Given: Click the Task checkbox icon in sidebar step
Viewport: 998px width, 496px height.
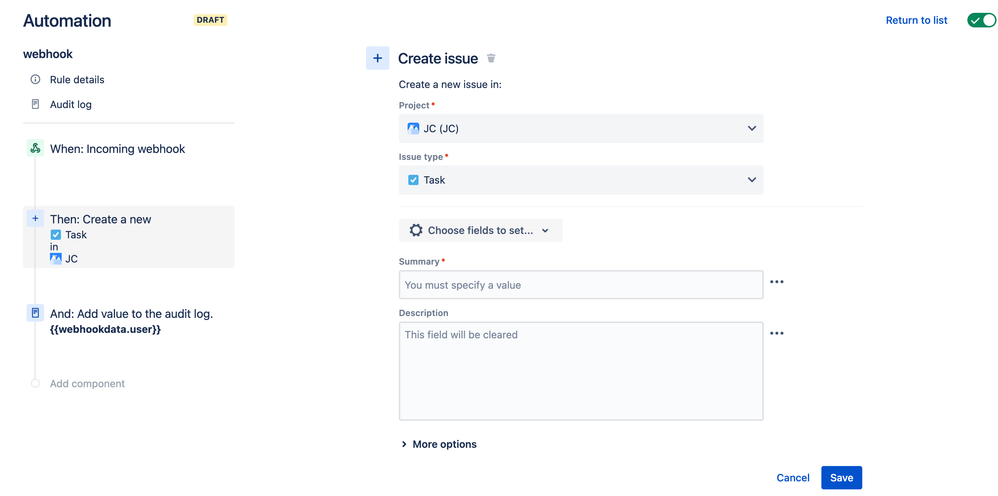Looking at the screenshot, I should coord(56,234).
